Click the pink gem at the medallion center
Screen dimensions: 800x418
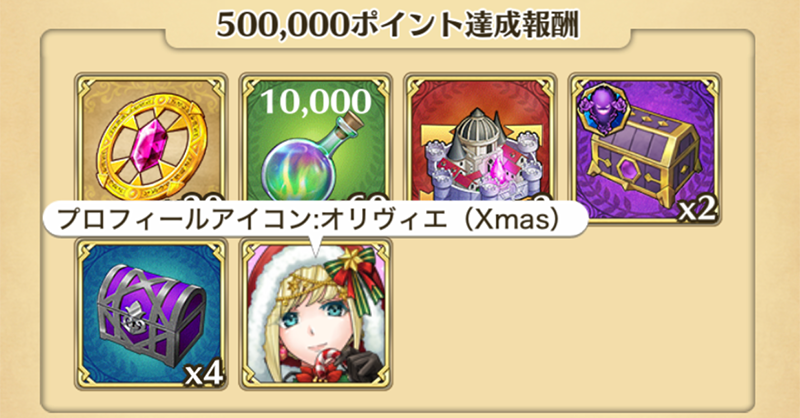(x=150, y=145)
